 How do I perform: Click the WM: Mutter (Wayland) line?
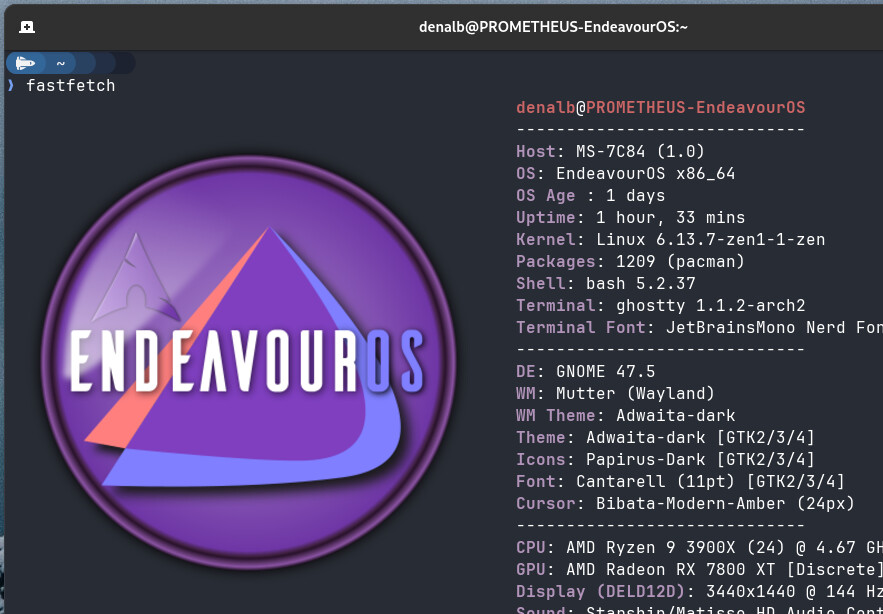point(616,393)
